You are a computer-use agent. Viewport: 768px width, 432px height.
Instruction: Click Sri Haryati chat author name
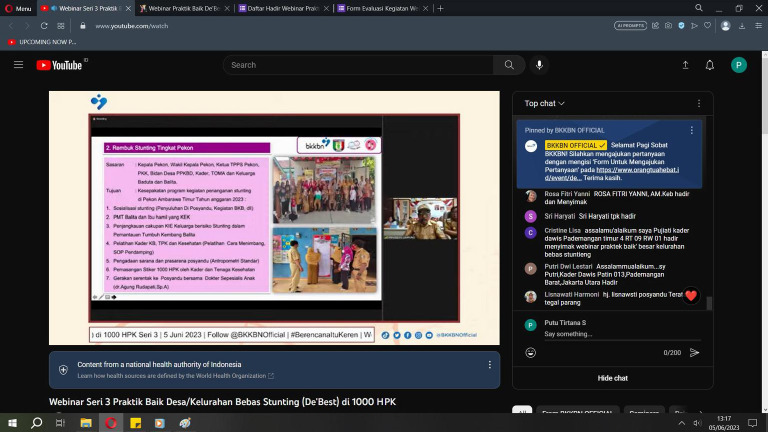tap(559, 216)
